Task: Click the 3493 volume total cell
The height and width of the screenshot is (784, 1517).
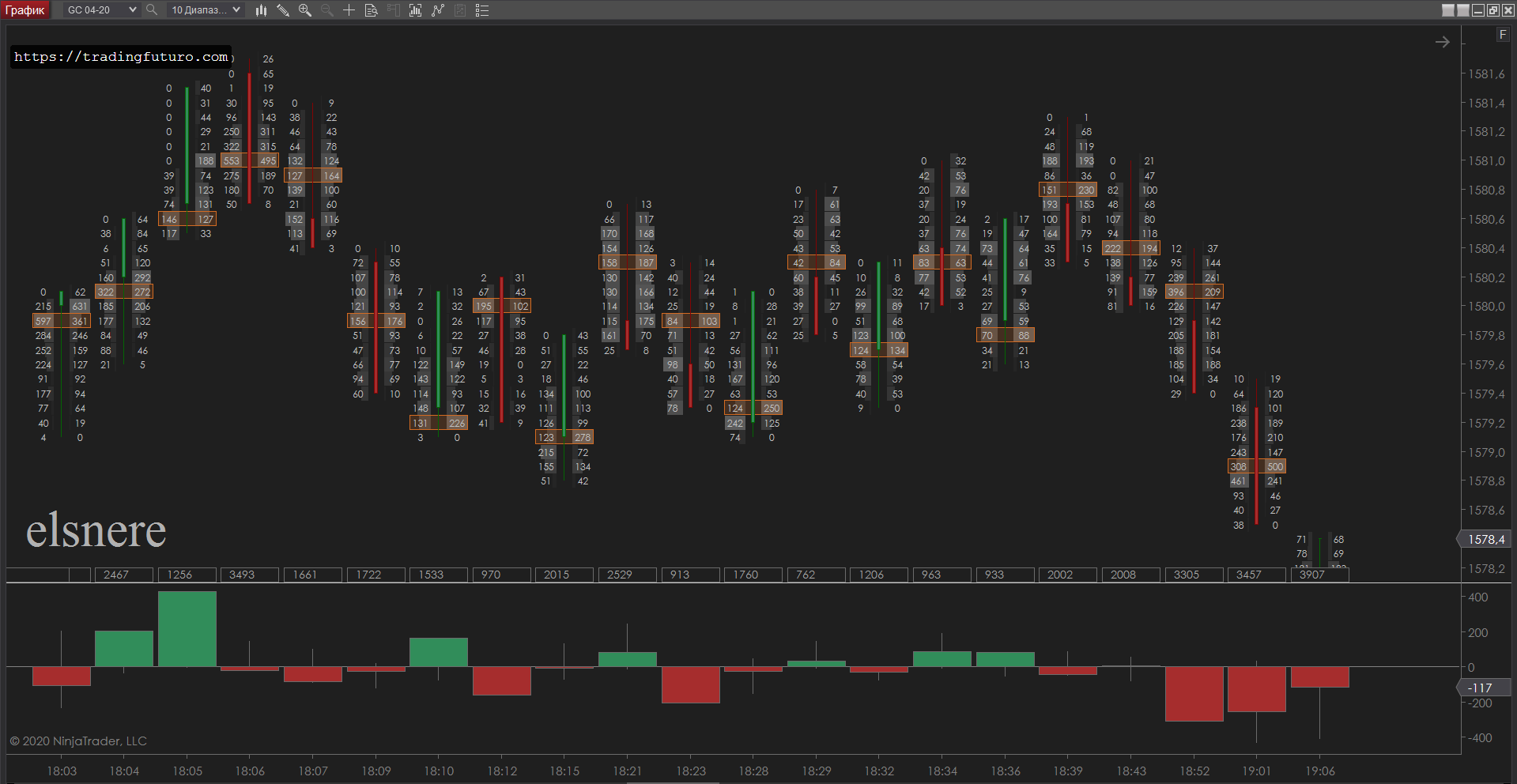Action: tap(242, 575)
